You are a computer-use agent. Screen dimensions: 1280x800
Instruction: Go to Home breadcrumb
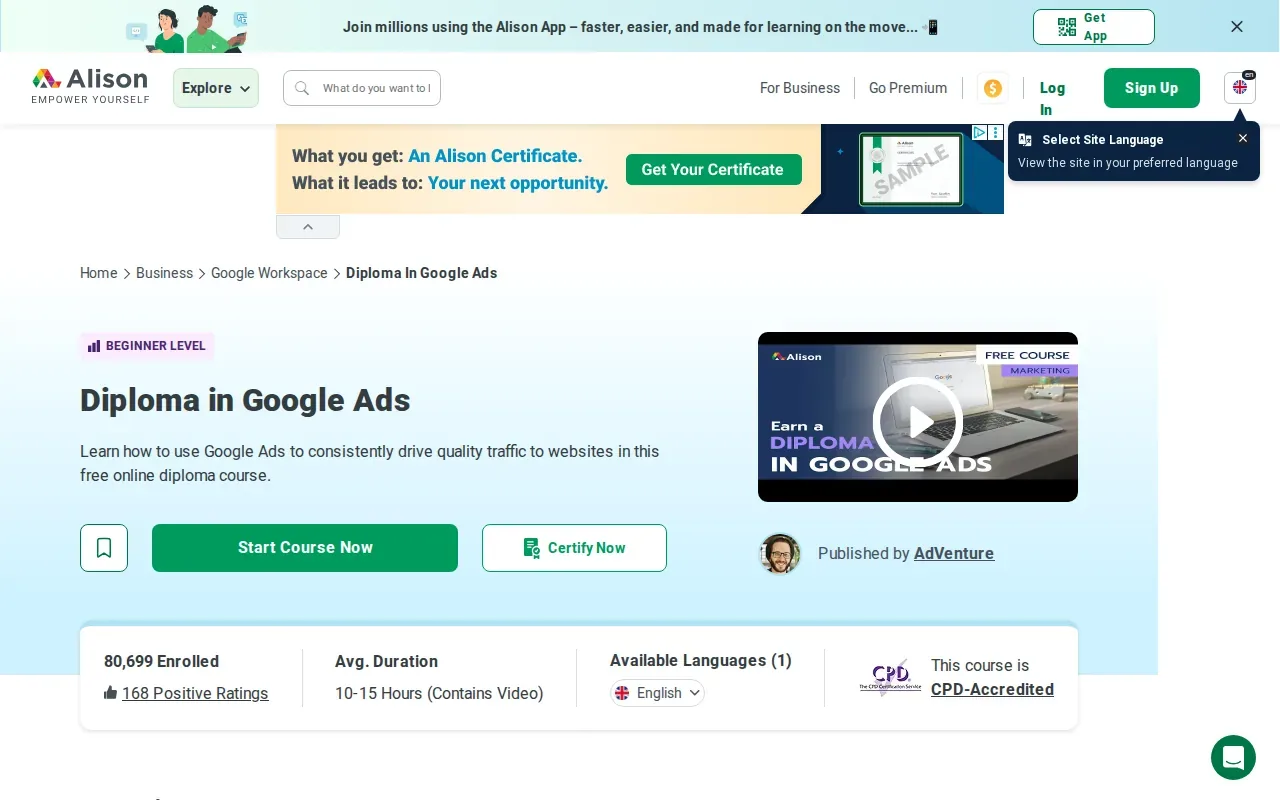pos(99,273)
